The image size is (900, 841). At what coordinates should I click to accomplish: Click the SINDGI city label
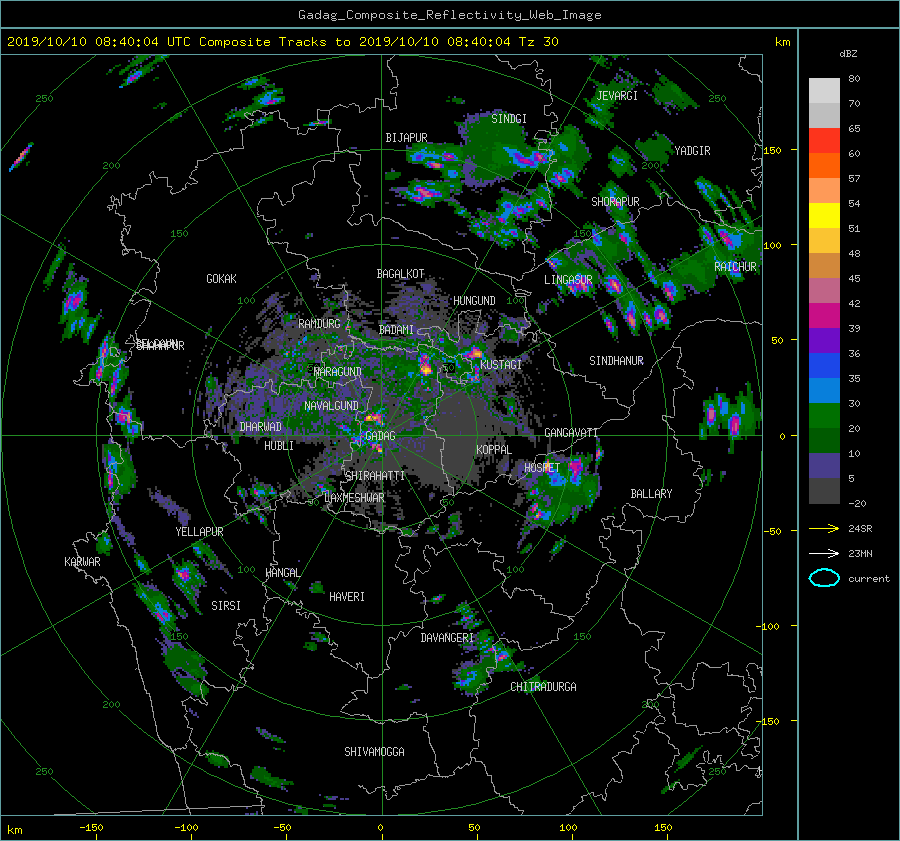point(509,119)
